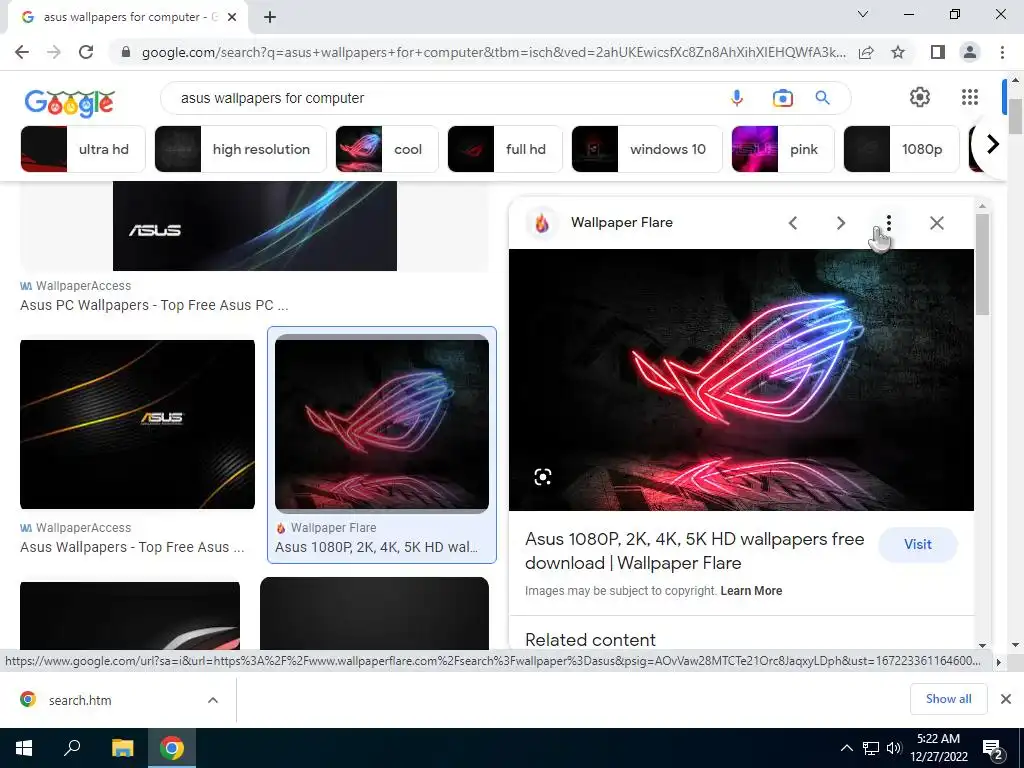
Task: Filter by windows 10 chip
Action: (x=647, y=149)
